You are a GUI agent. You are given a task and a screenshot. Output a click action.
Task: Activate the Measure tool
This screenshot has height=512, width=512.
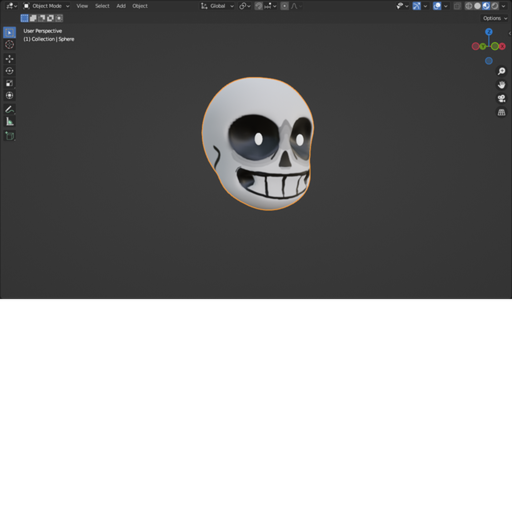pos(9,122)
